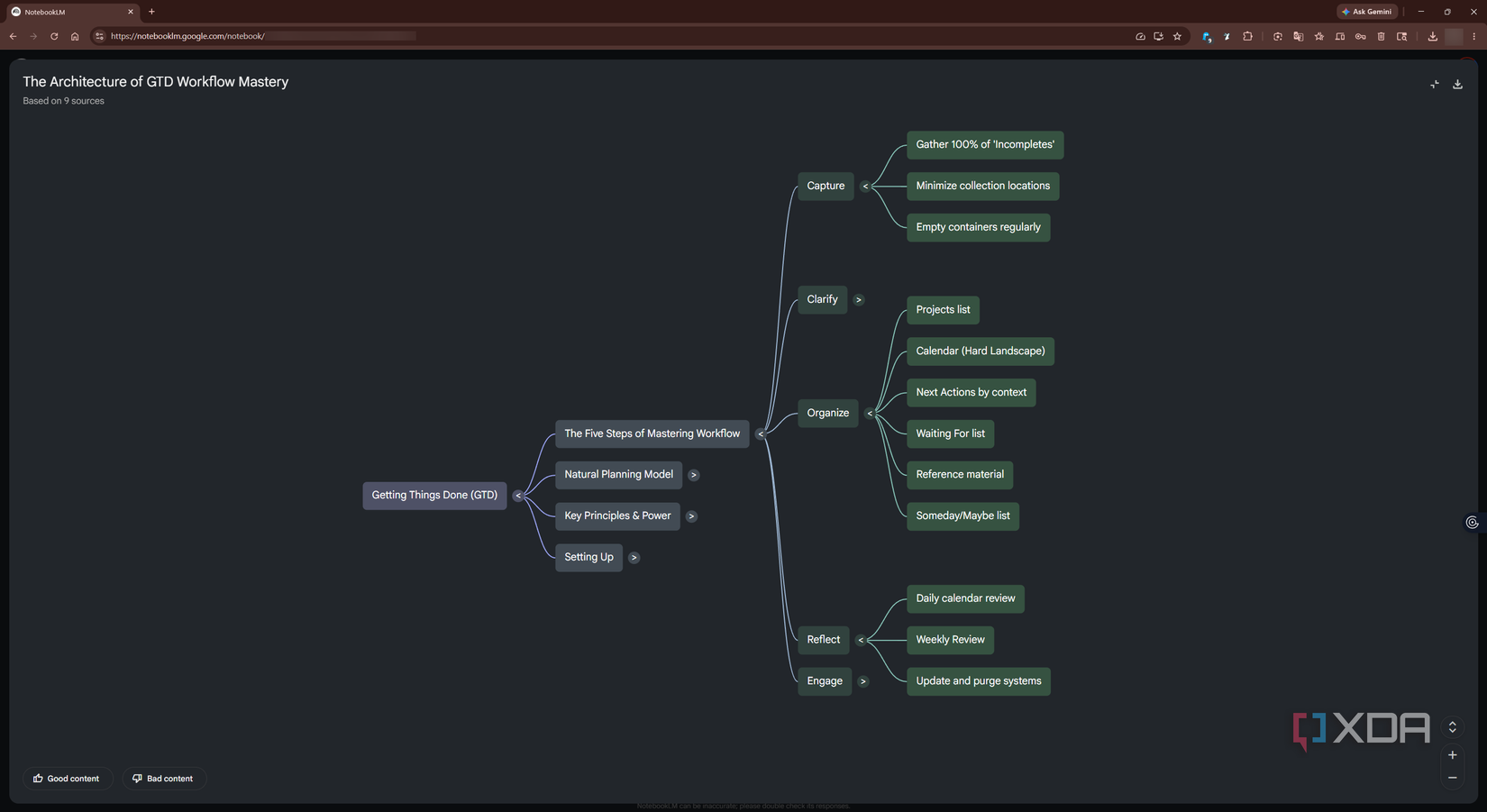Install the app via address bar icon
The height and width of the screenshot is (812, 1487).
pyautogui.click(x=1158, y=36)
